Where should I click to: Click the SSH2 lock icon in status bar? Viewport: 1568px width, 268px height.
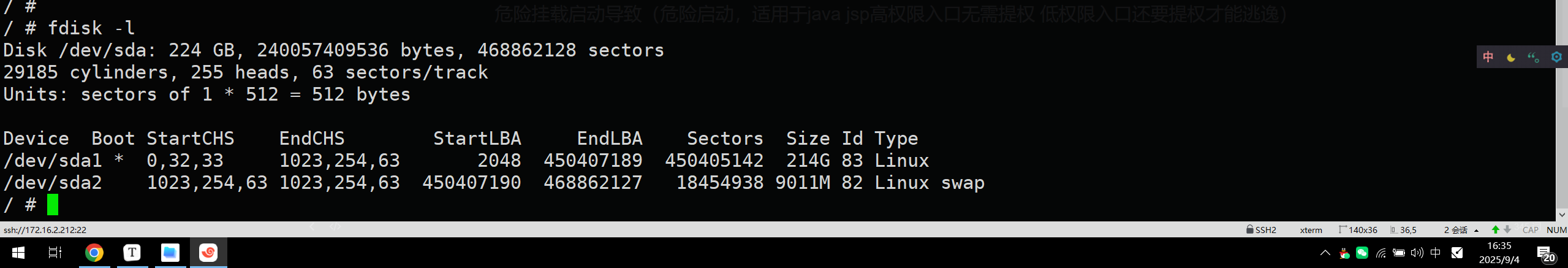[x=1249, y=229]
